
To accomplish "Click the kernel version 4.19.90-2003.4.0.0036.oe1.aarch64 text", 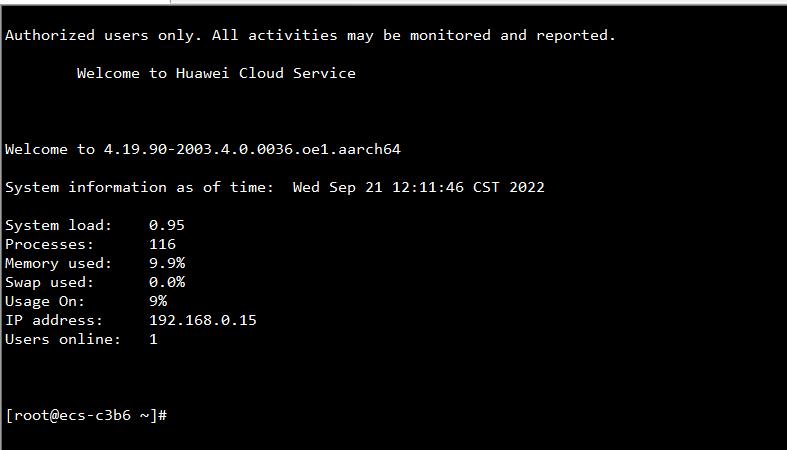I will pyautogui.click(x=252, y=149).
